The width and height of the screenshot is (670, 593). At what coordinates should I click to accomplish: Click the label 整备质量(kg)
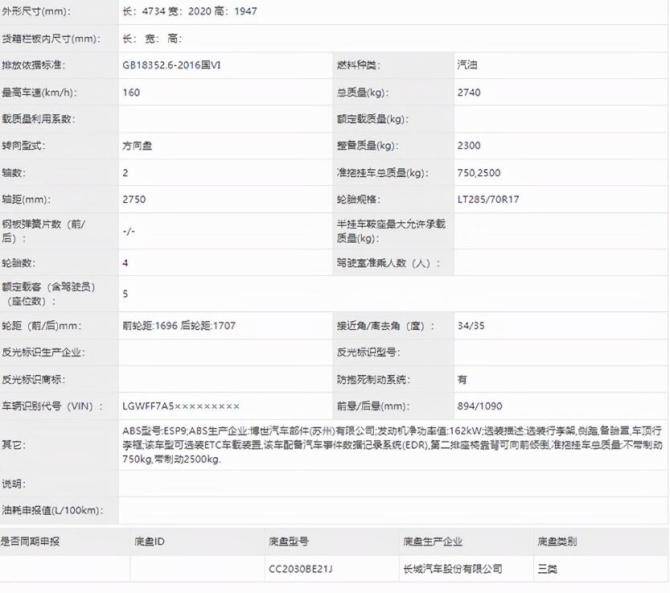[367, 146]
